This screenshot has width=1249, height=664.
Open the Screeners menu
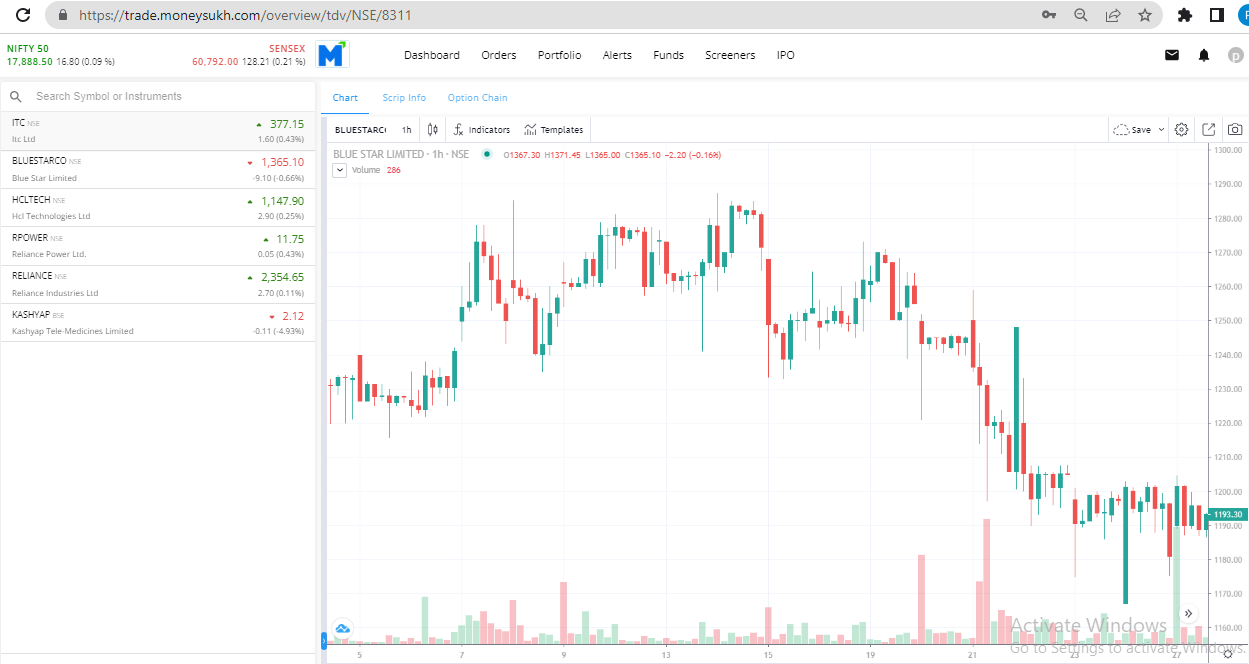tap(730, 55)
